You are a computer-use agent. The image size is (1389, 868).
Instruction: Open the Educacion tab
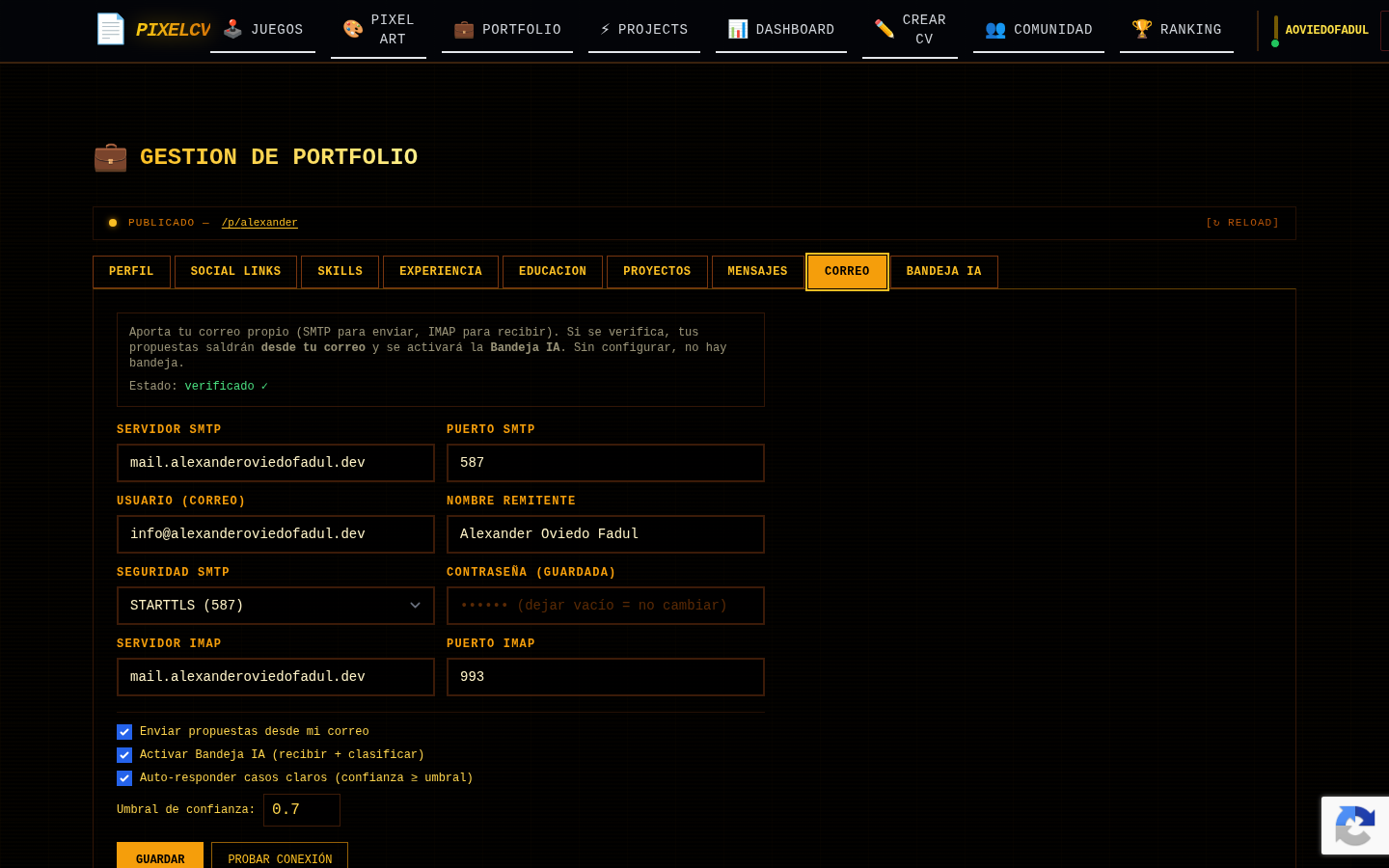[x=553, y=272]
